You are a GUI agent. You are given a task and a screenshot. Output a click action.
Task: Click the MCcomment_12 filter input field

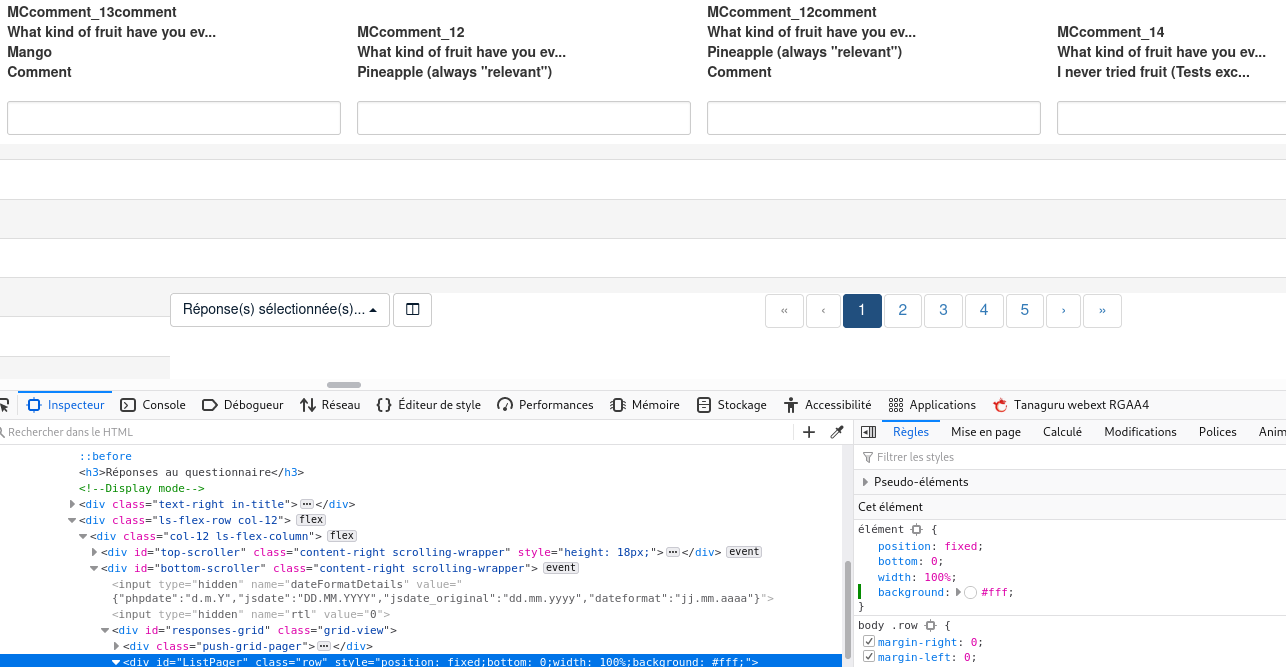(x=524, y=118)
